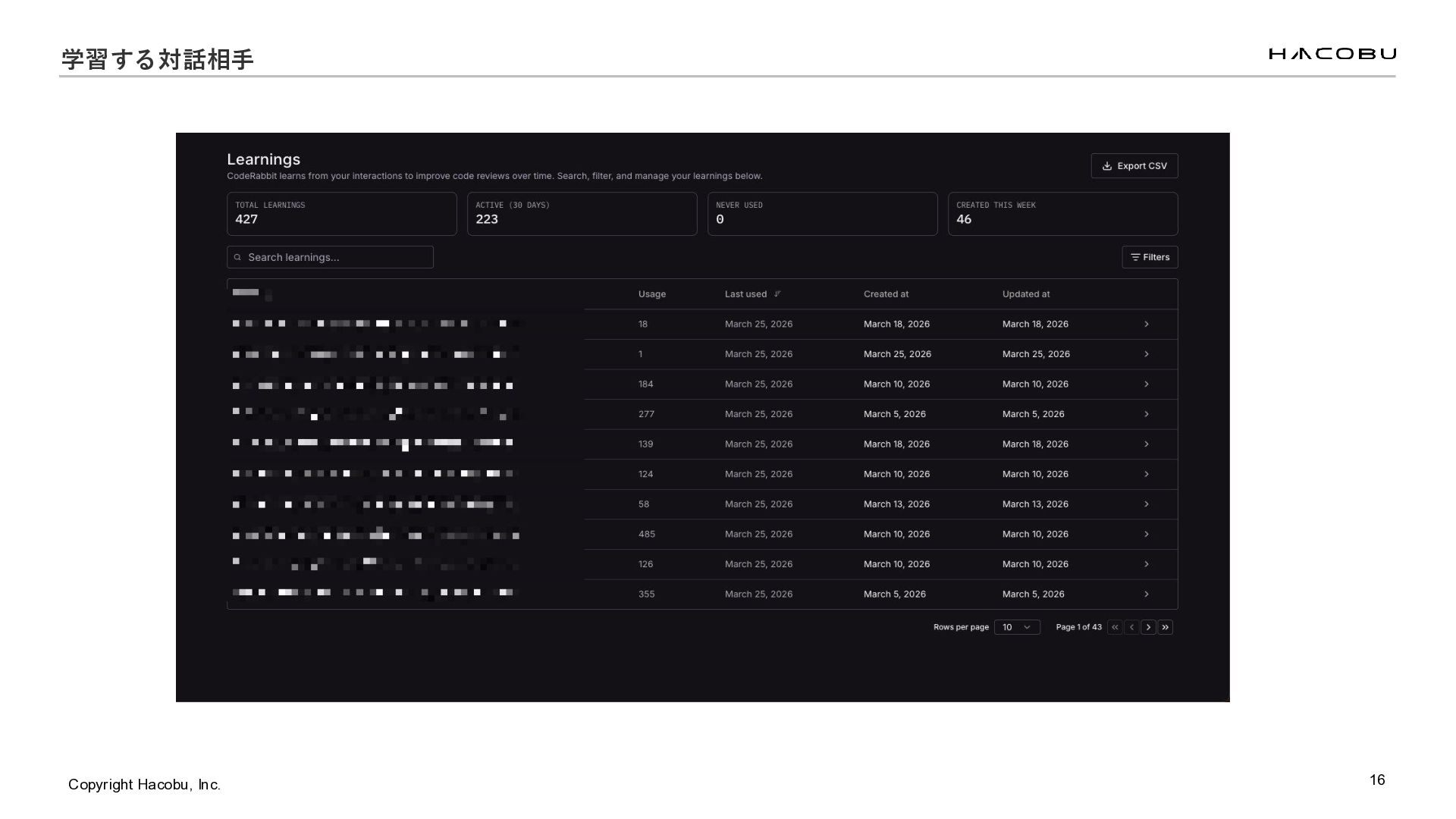Sort by Last used column arrow
Viewport: 1456px width, 819px height.
(777, 294)
